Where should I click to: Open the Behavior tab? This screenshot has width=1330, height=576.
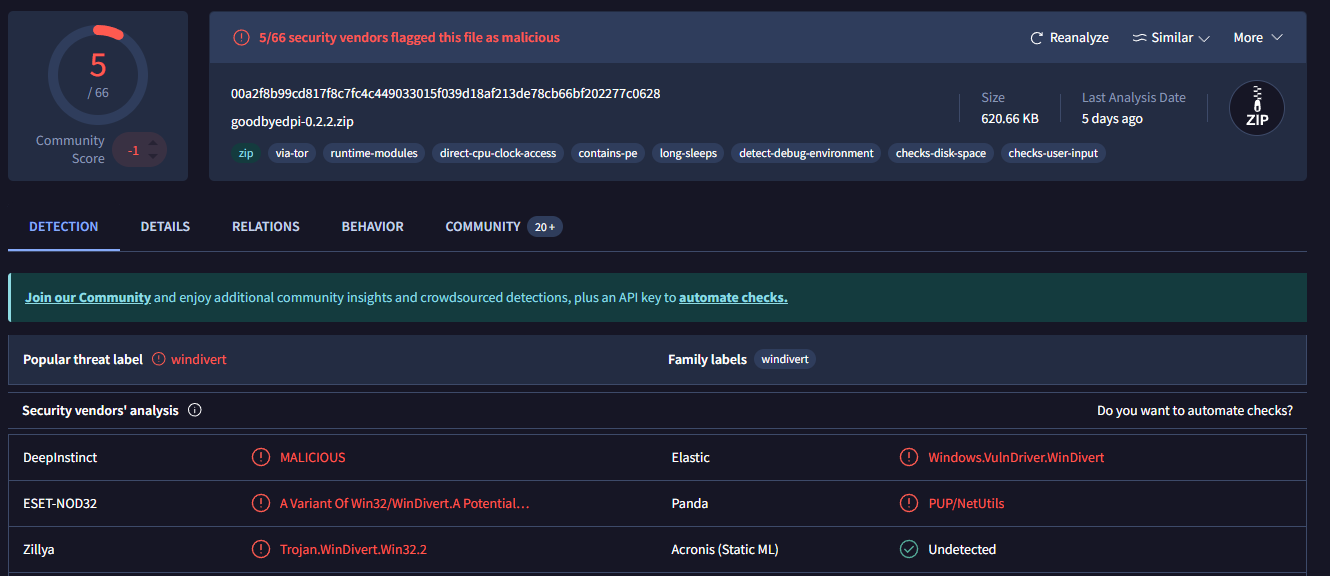coord(372,227)
